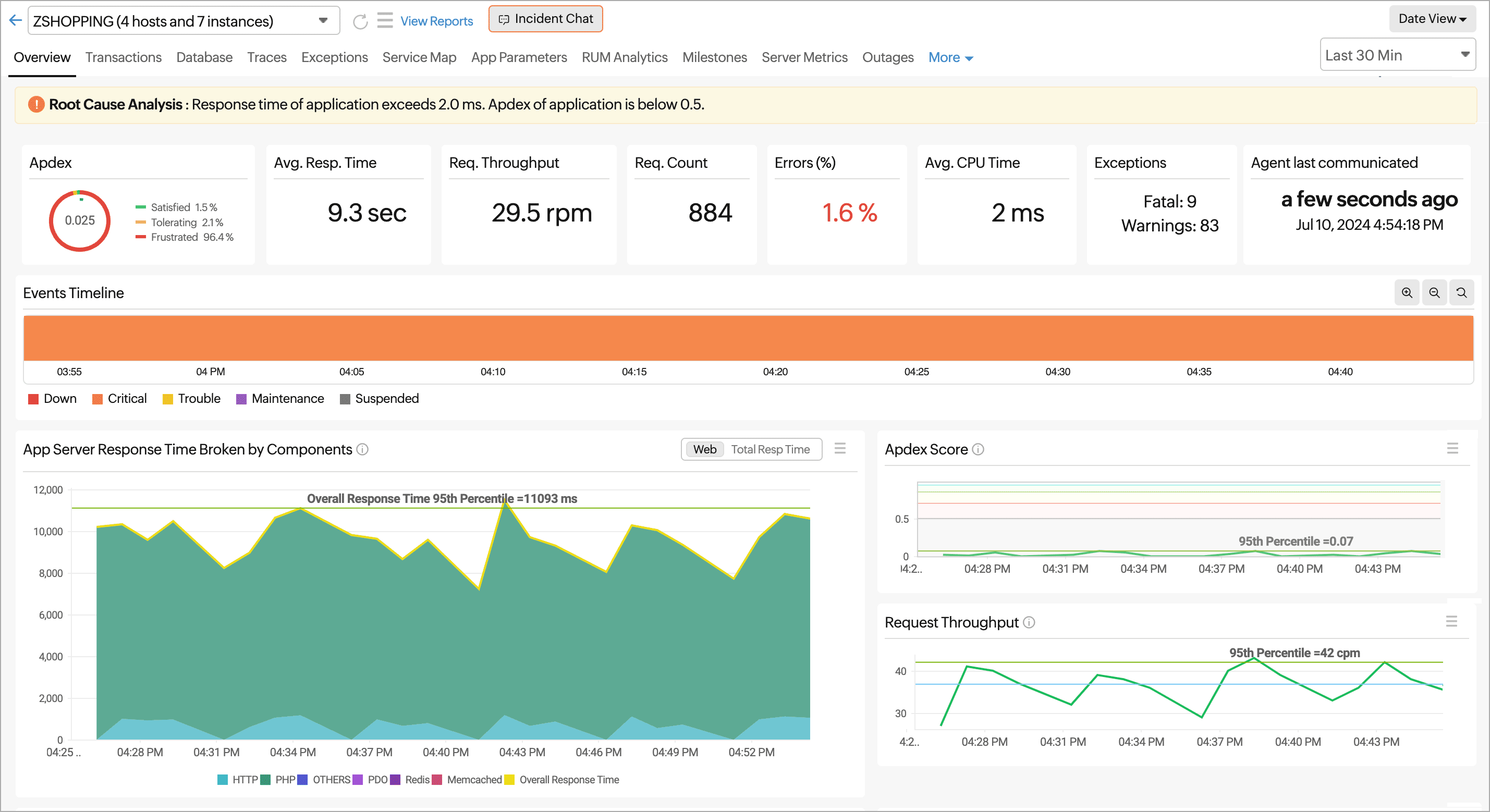Select the Transactions tab

[x=122, y=57]
